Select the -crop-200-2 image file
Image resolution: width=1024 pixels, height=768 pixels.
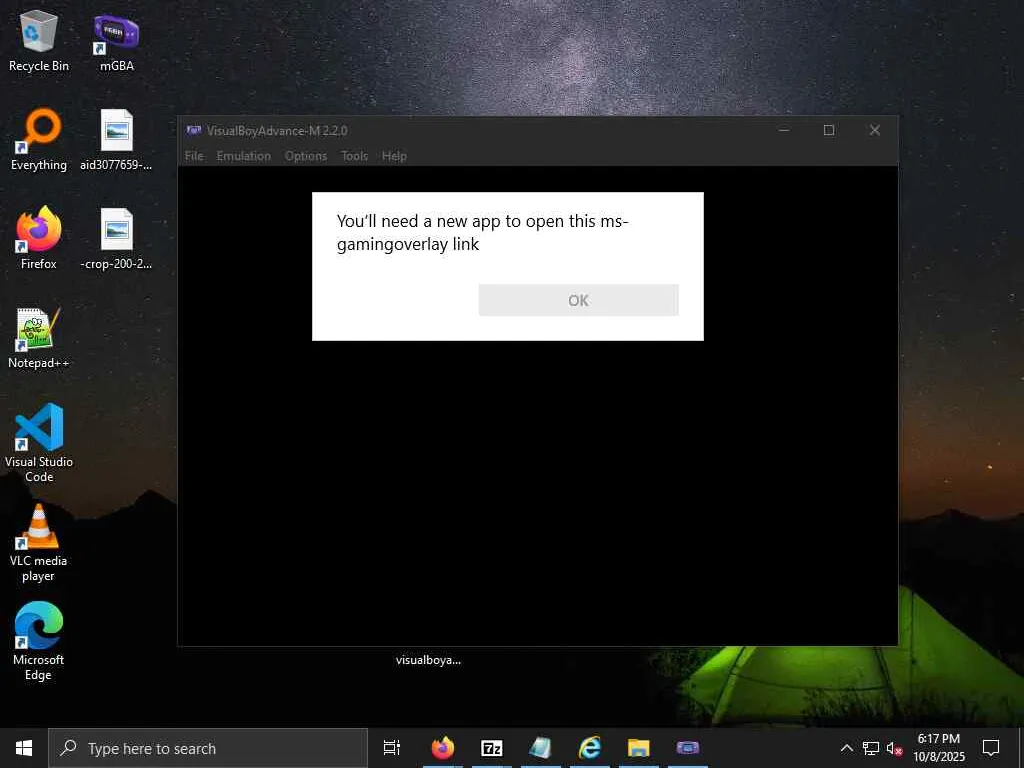point(116,238)
